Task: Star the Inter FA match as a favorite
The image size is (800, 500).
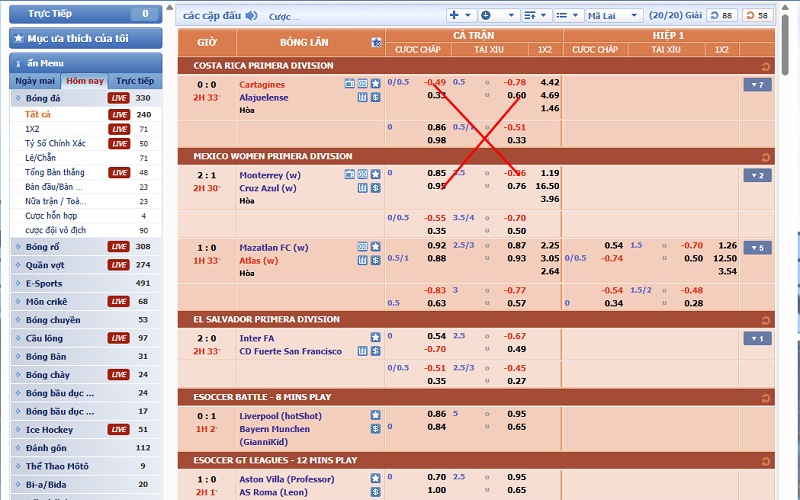Action: [376, 337]
